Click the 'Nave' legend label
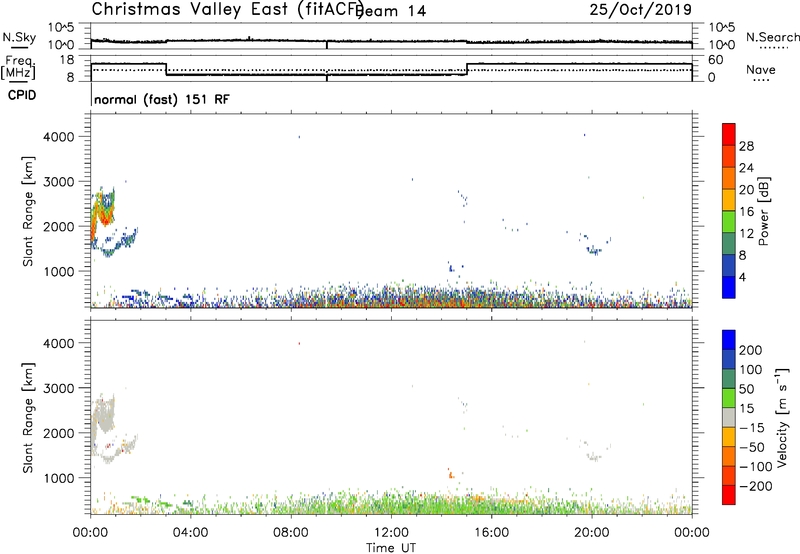 (x=761, y=69)
